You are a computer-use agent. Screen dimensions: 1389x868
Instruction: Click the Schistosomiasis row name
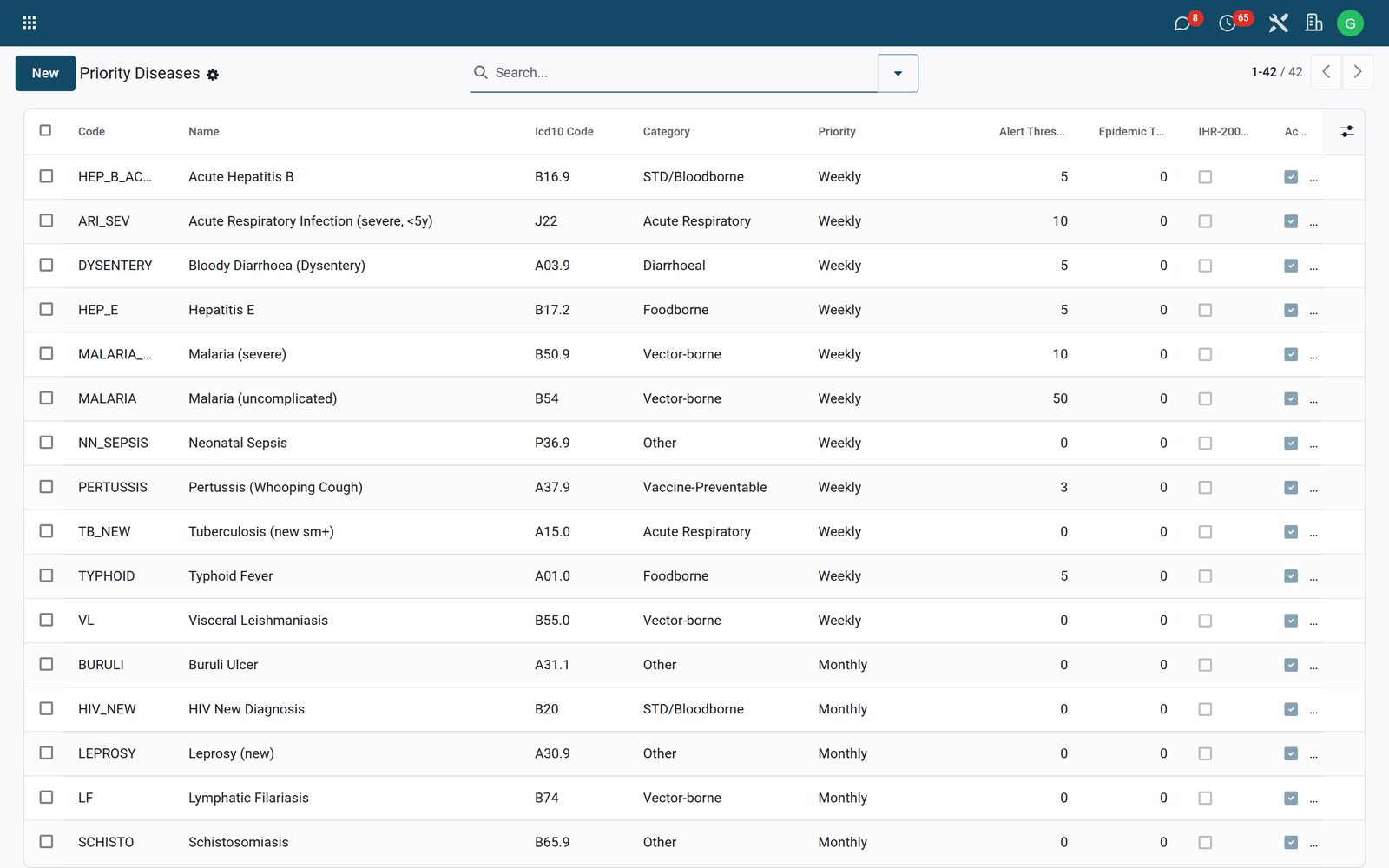239,842
